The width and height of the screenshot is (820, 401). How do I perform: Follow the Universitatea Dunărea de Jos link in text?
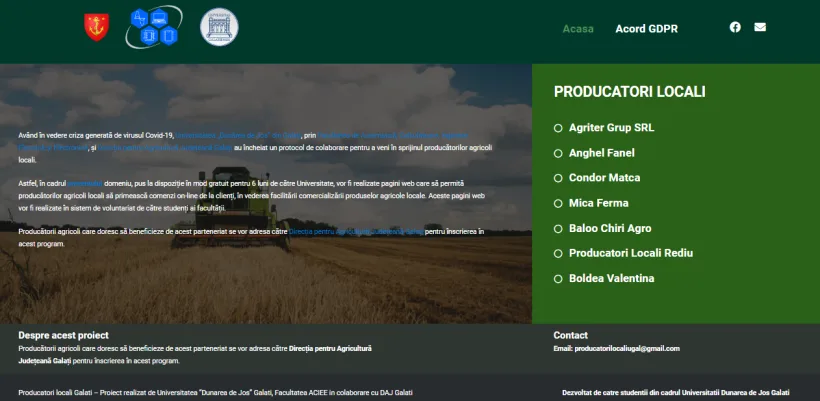coord(238,135)
